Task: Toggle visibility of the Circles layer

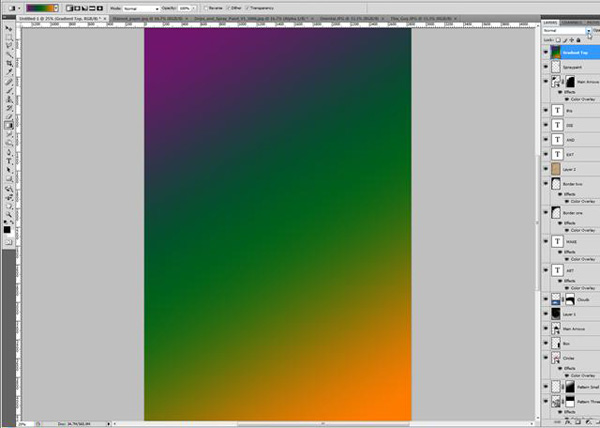Action: [x=546, y=358]
